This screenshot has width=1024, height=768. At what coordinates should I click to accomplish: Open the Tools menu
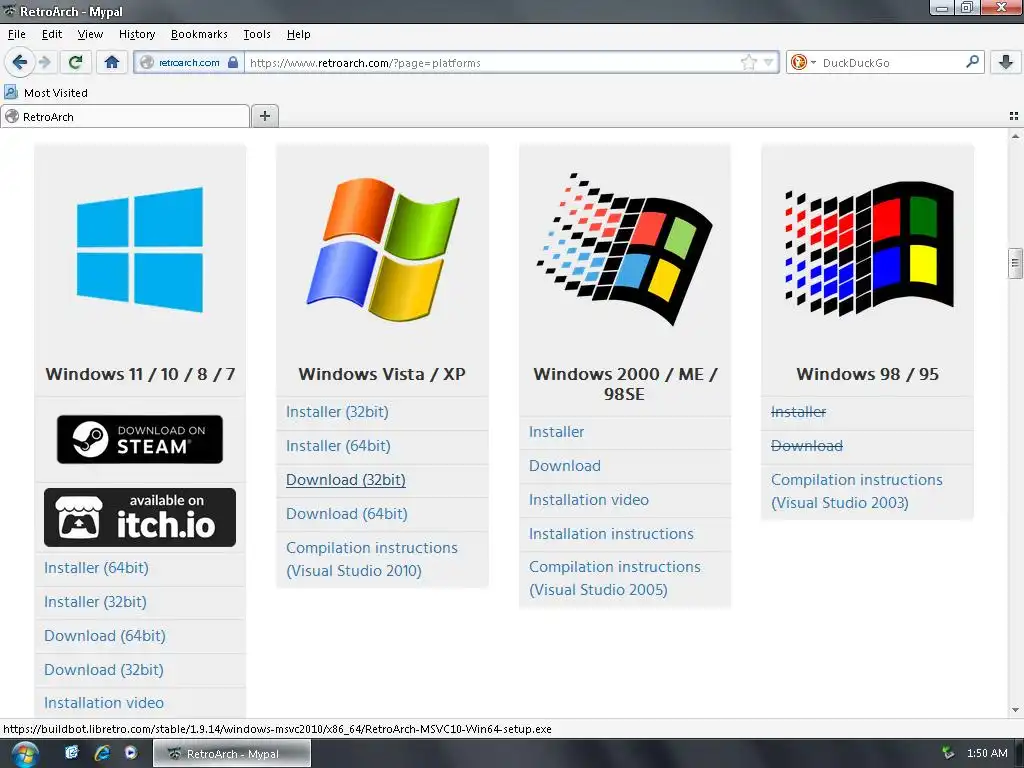257,34
